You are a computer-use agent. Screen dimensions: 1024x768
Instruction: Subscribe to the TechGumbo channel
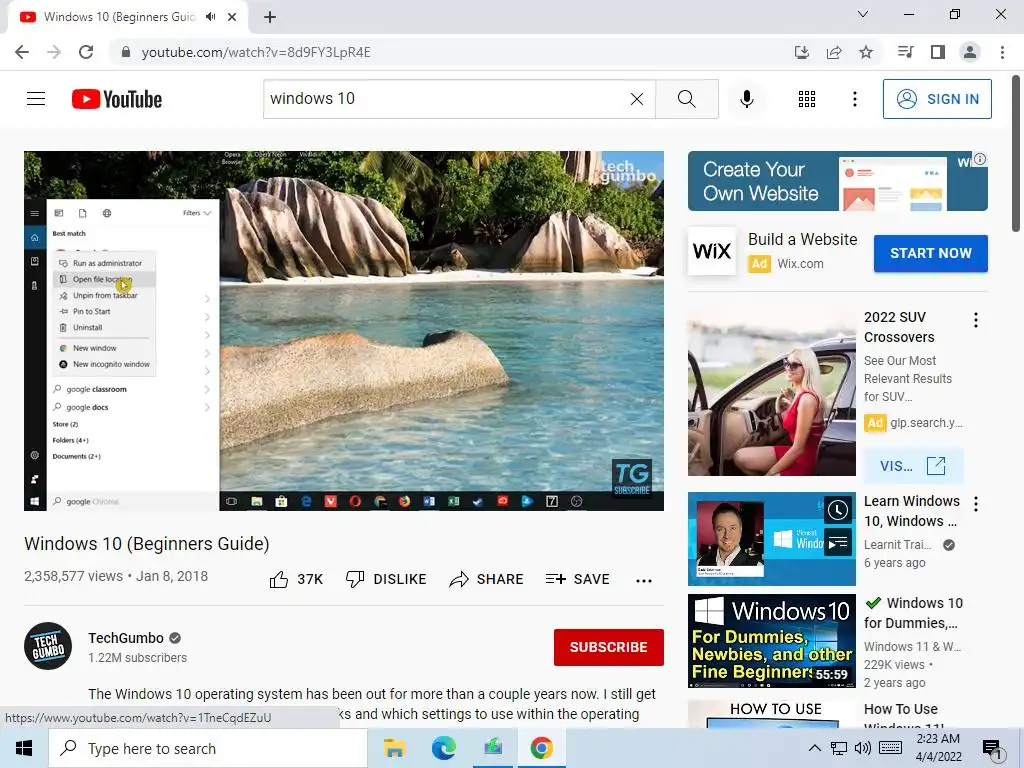point(609,647)
